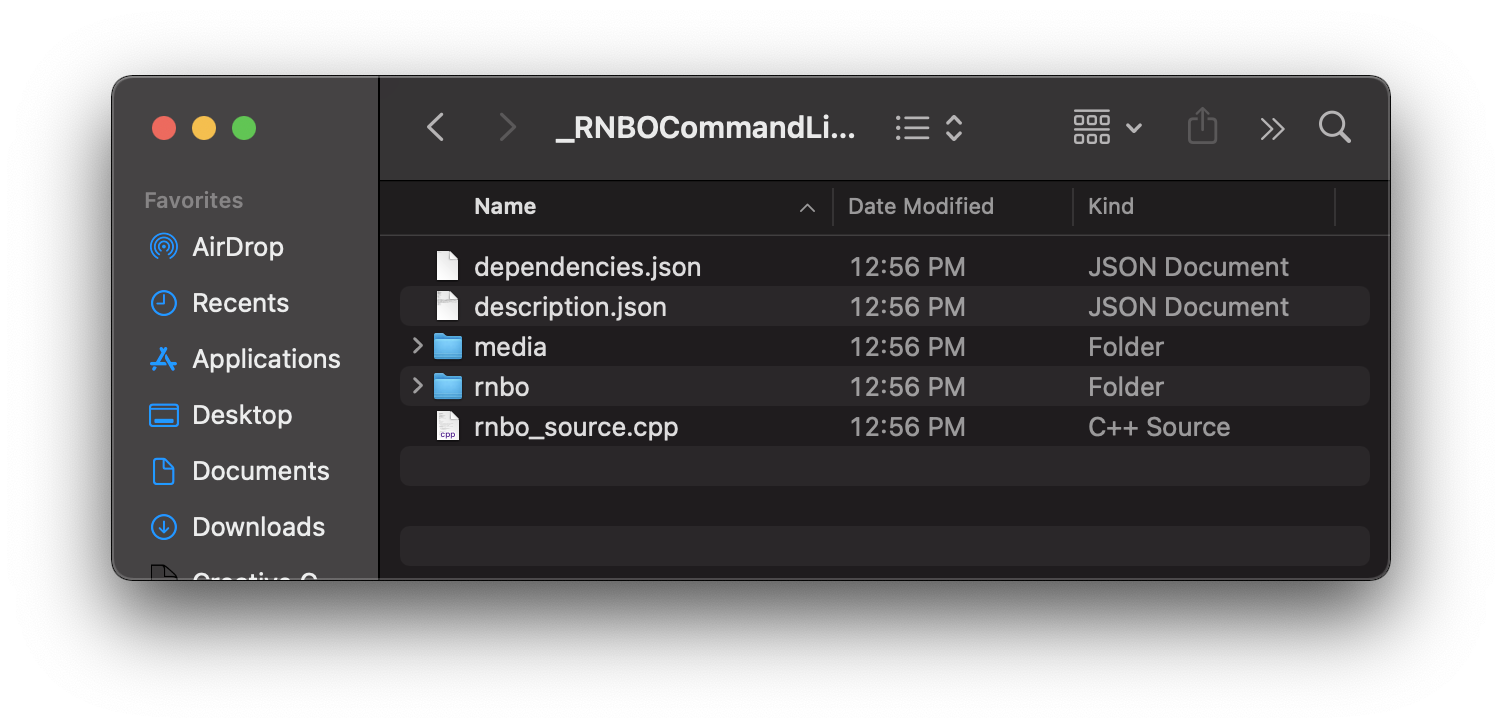Open Desktop from the Favorites sidebar

tap(162, 414)
